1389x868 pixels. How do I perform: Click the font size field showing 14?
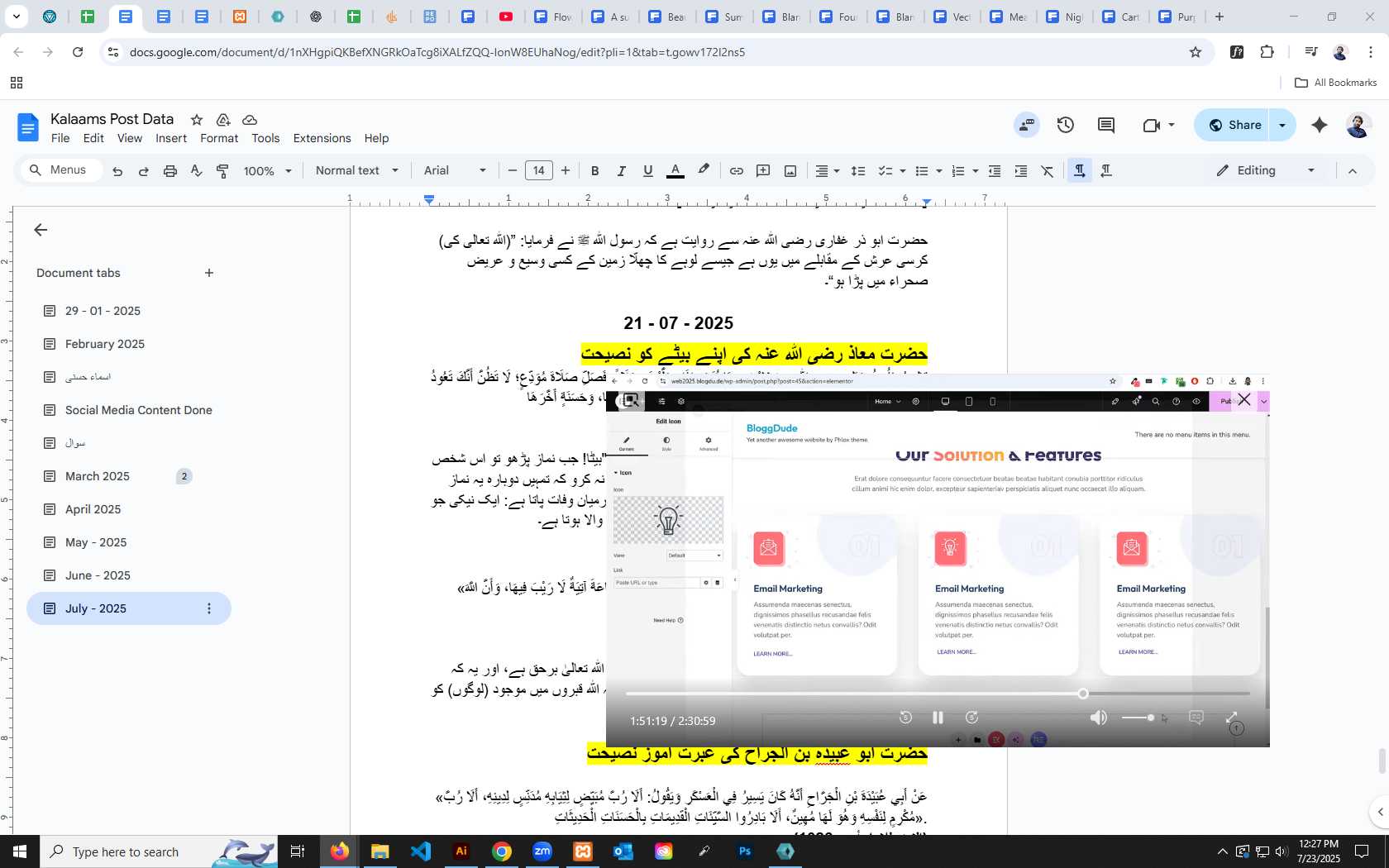pyautogui.click(x=539, y=171)
